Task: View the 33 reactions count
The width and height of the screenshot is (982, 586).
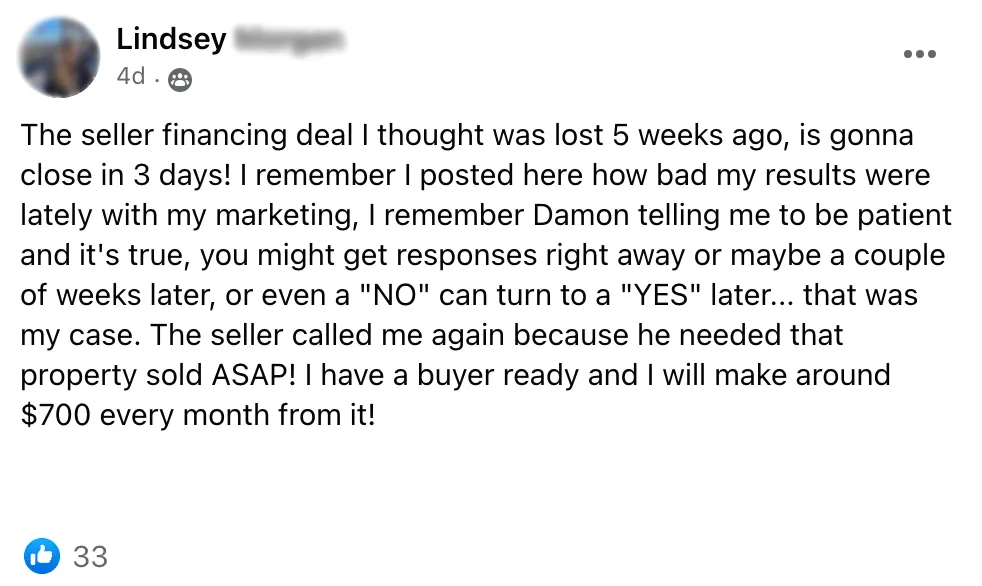Action: (x=90, y=556)
